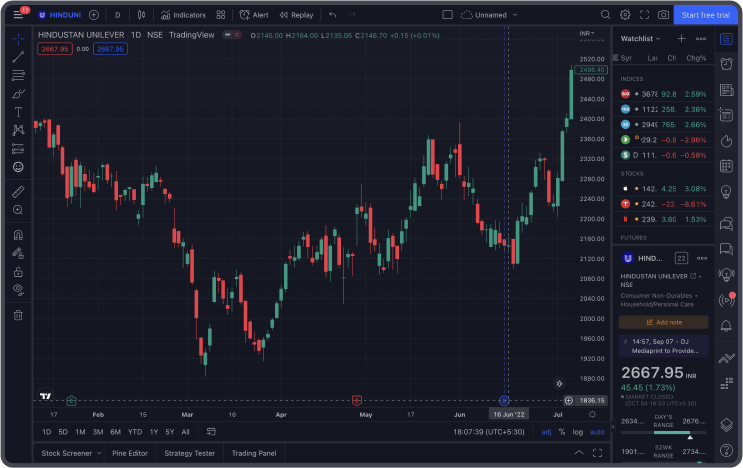The width and height of the screenshot is (743, 468).
Task: Open the Watchlist dropdown menu
Action: click(640, 38)
